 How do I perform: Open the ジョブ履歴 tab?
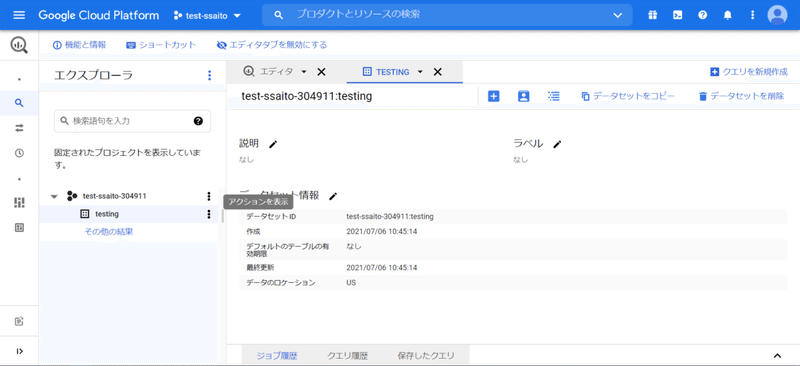pos(277,356)
